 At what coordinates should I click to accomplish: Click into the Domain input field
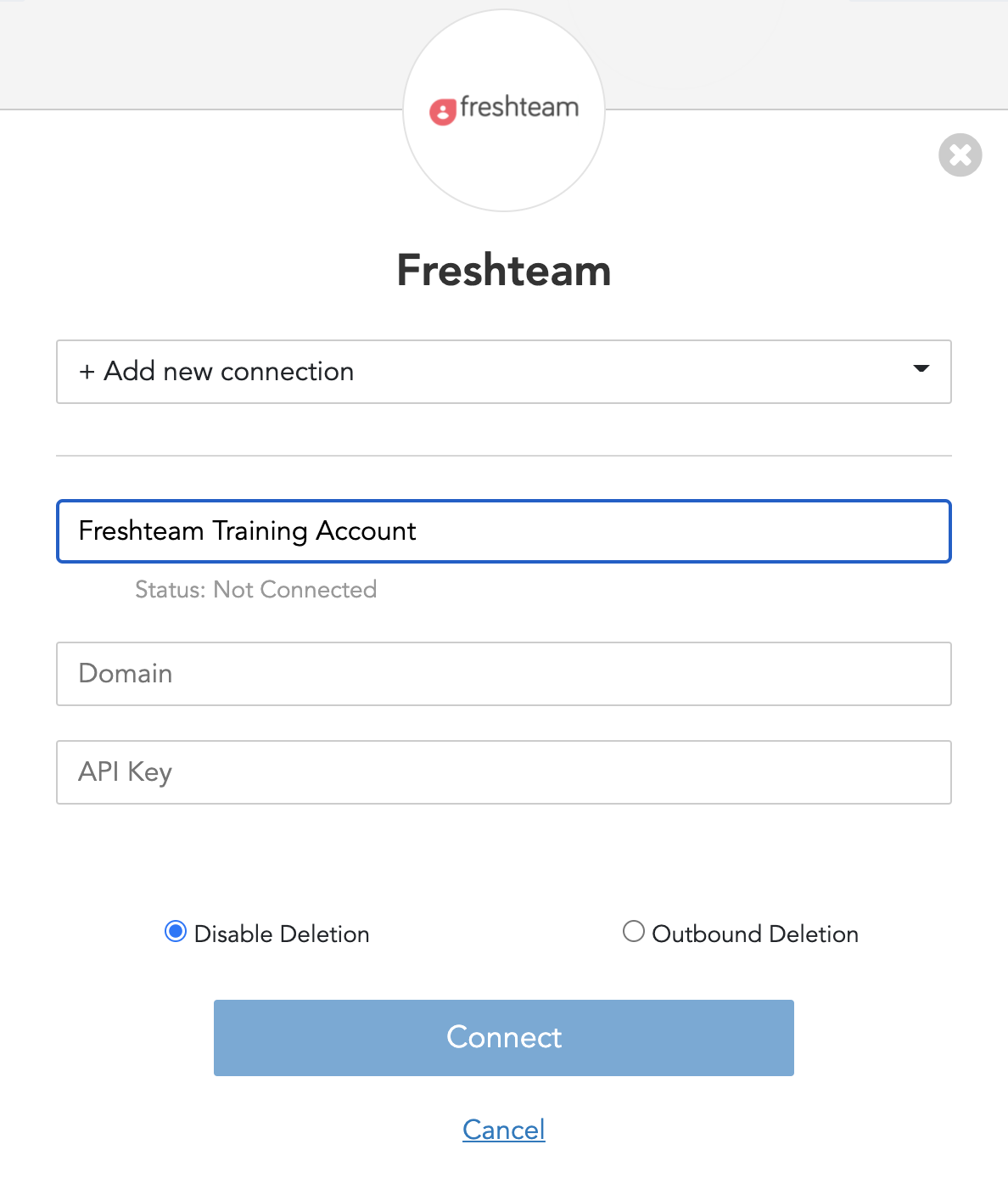coord(503,674)
